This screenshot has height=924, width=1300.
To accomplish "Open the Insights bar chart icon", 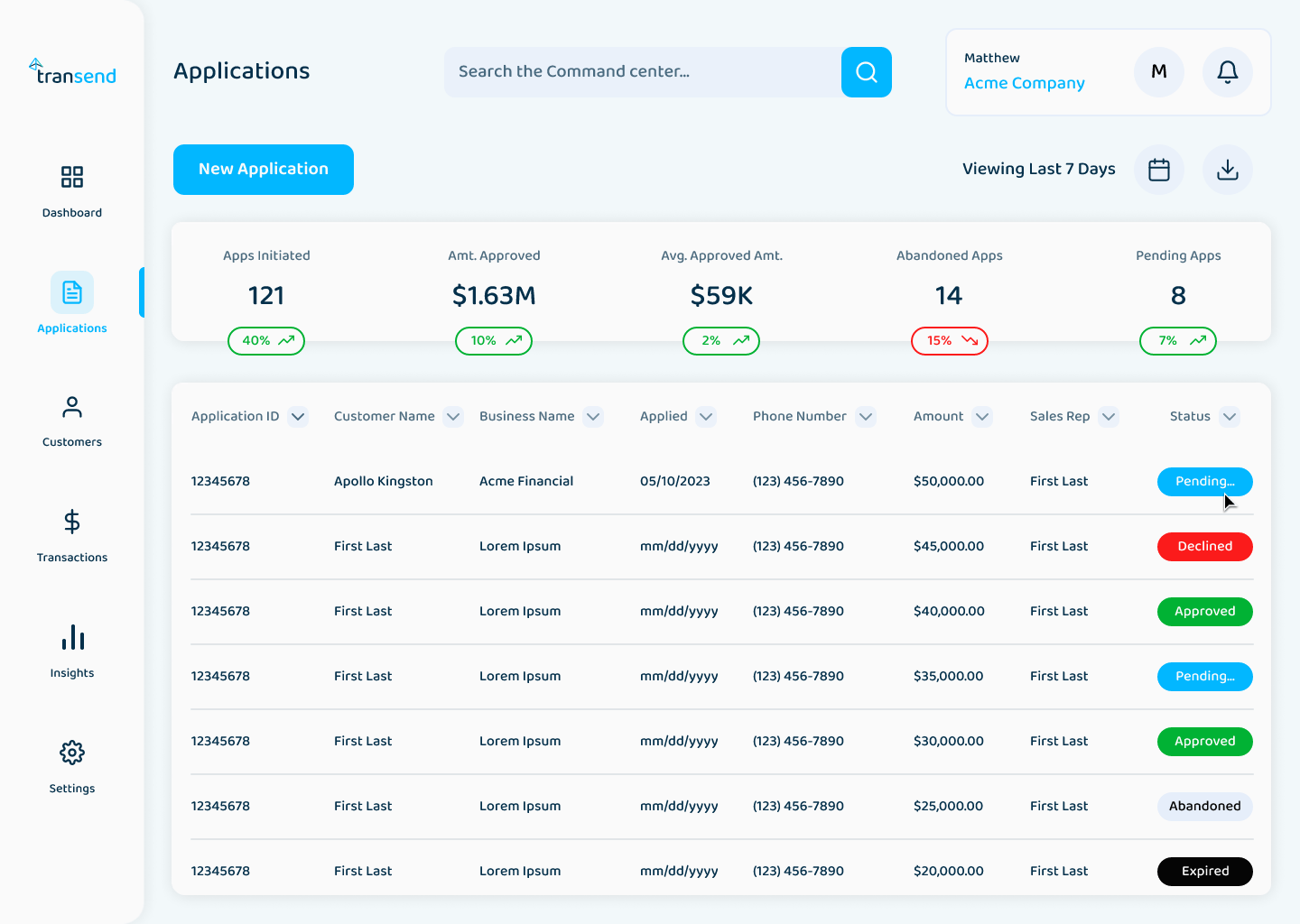I will pyautogui.click(x=72, y=637).
